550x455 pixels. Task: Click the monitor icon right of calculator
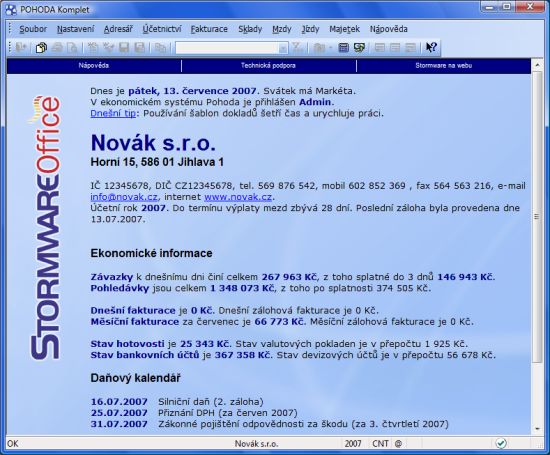(359, 47)
